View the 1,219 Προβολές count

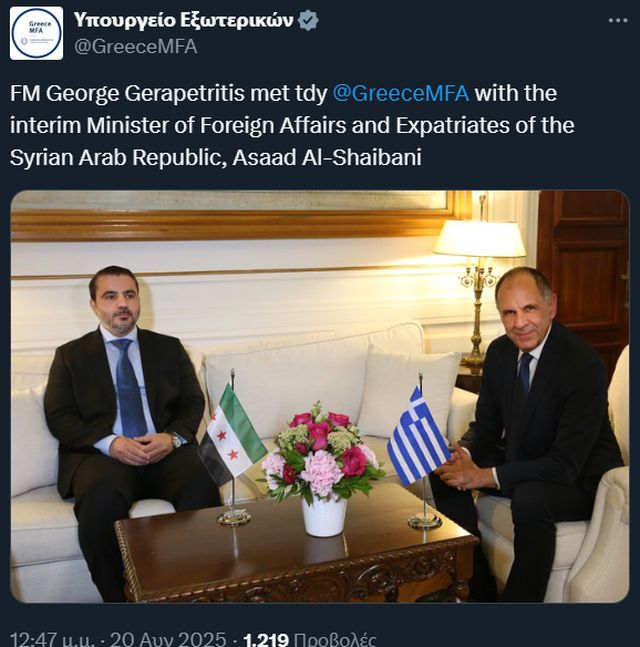pyautogui.click(x=309, y=639)
